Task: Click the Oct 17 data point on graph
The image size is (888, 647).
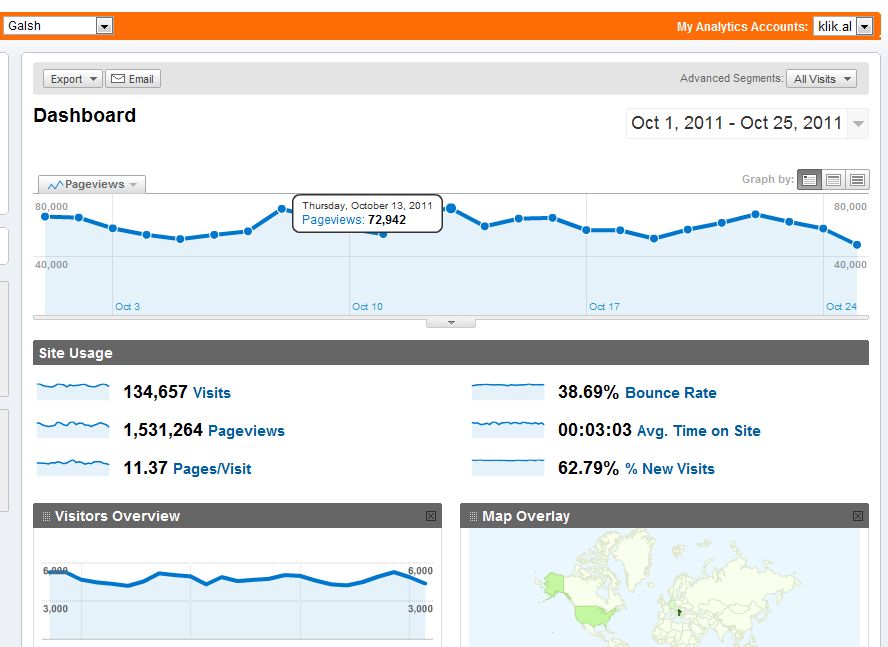Action: click(x=586, y=230)
